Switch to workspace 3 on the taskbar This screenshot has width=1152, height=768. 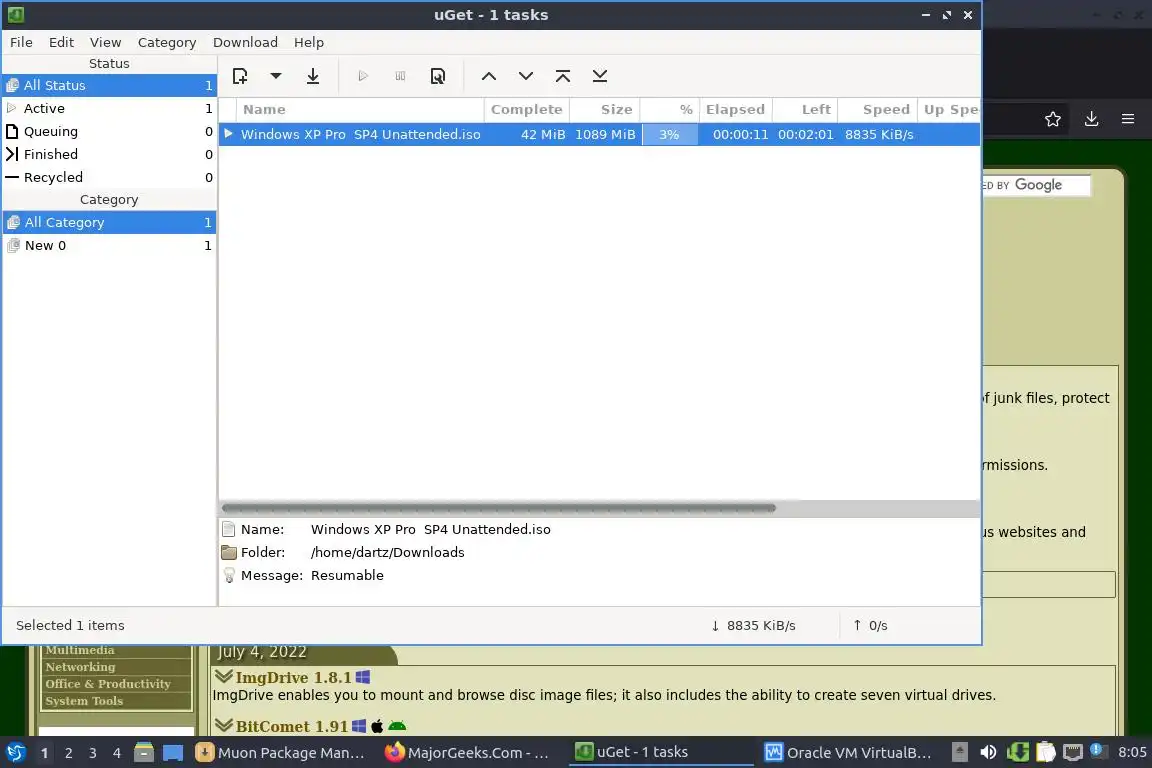93,753
